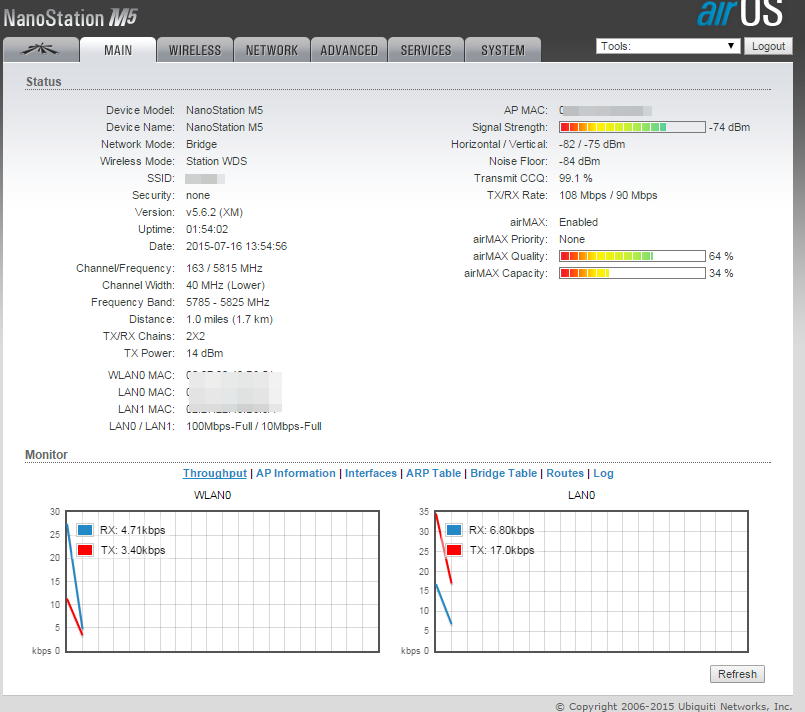
Task: Open the Interfaces monitor link
Action: pyautogui.click(x=371, y=473)
